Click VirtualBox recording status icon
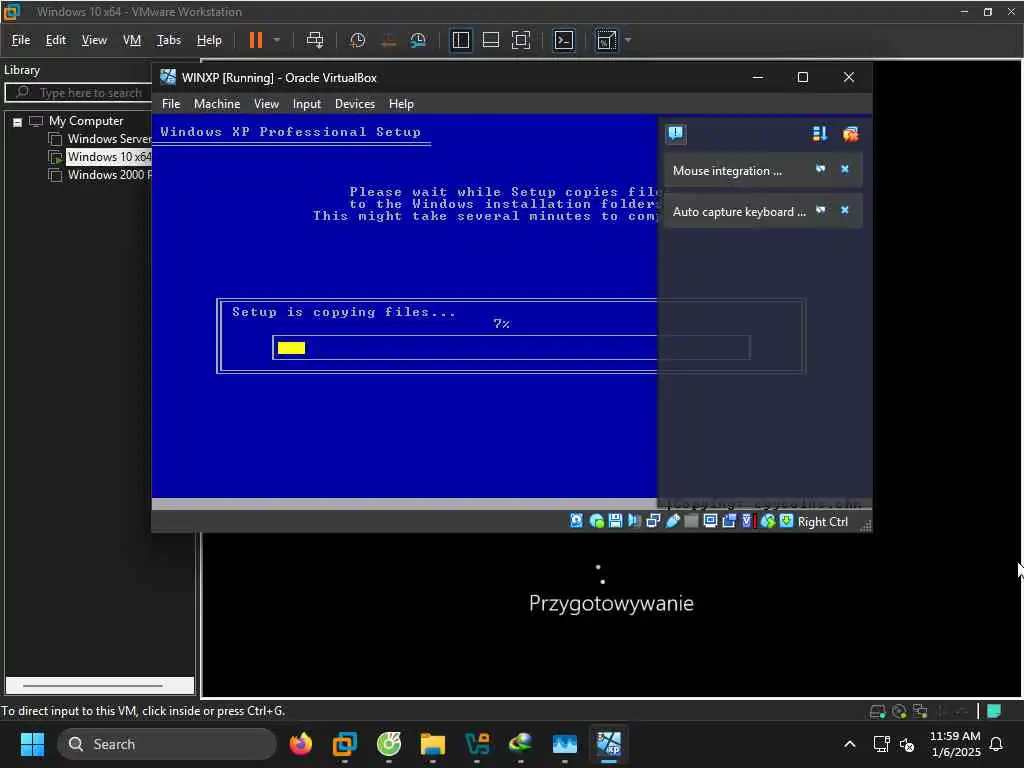Image resolution: width=1024 pixels, height=768 pixels. point(729,521)
